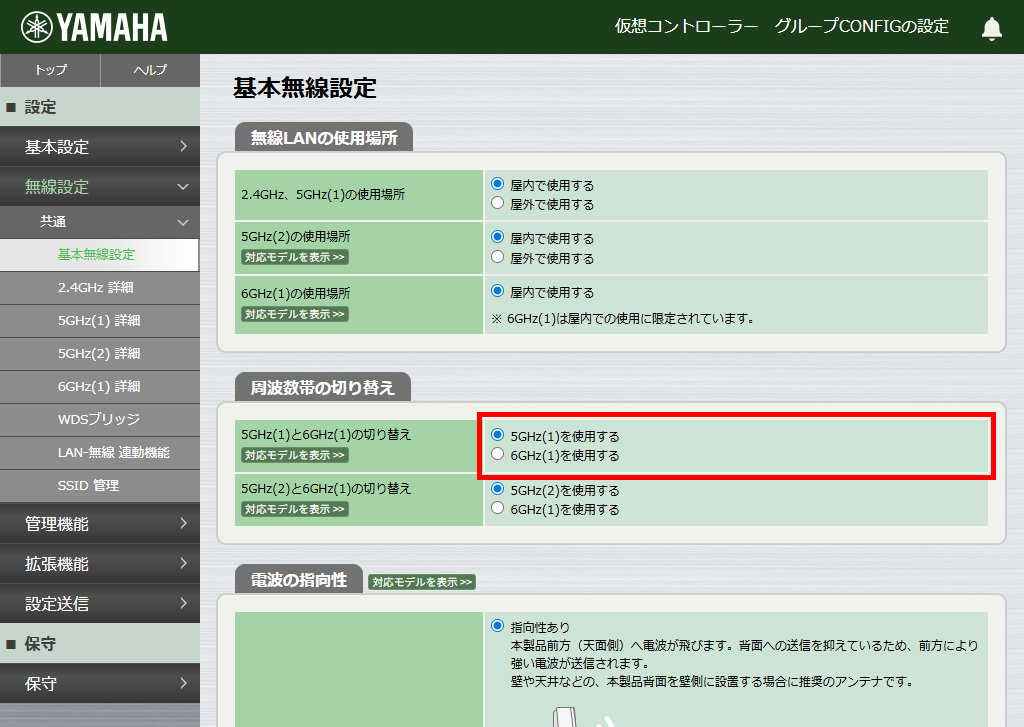The width and height of the screenshot is (1024, 727).
Task: Click the 6GHz(1)は屋内での使用に限定 note
Action: click(x=624, y=319)
